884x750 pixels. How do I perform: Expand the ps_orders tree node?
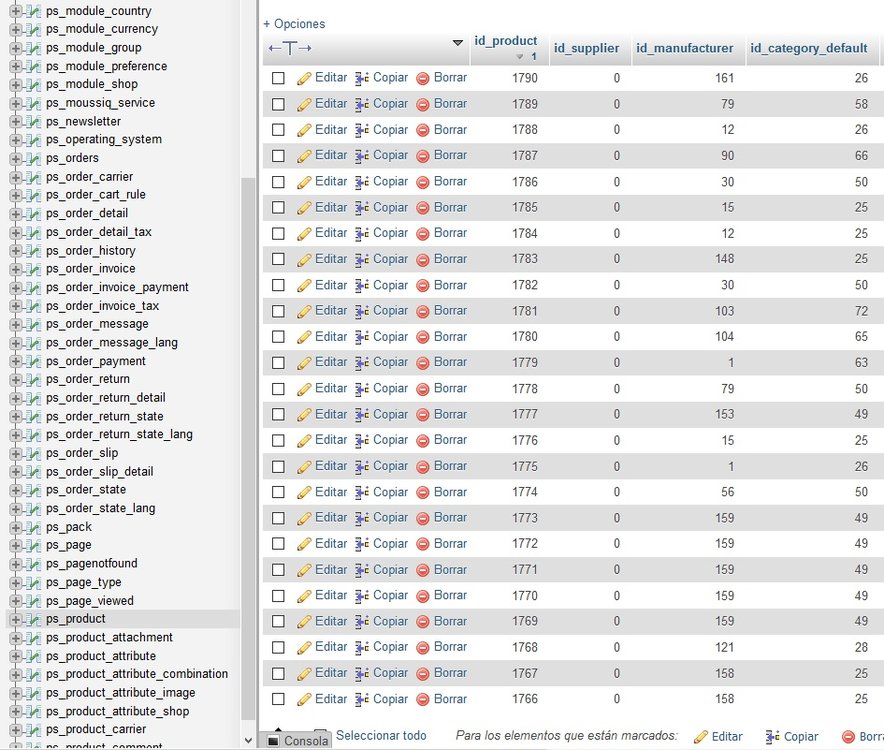[x=16, y=159]
